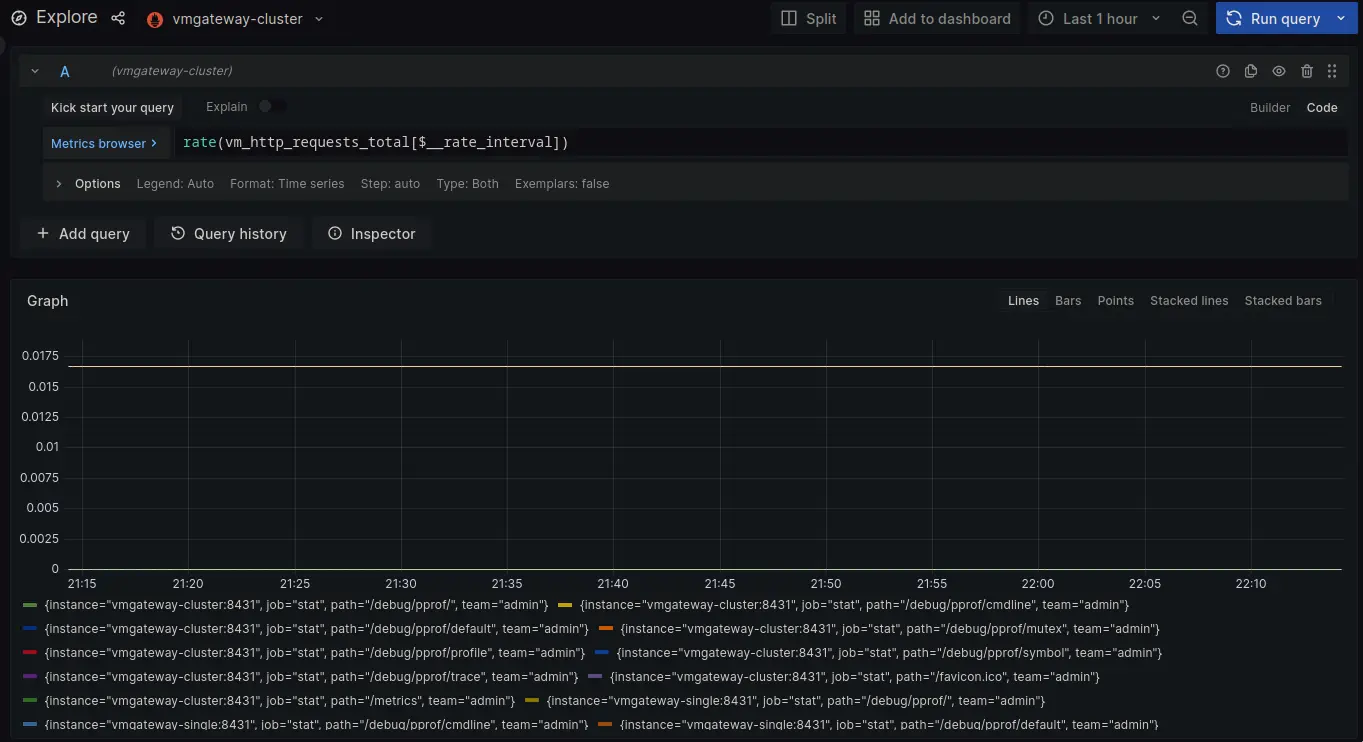Hide query A using eye icon
Image resolution: width=1363 pixels, height=742 pixels.
(x=1278, y=71)
